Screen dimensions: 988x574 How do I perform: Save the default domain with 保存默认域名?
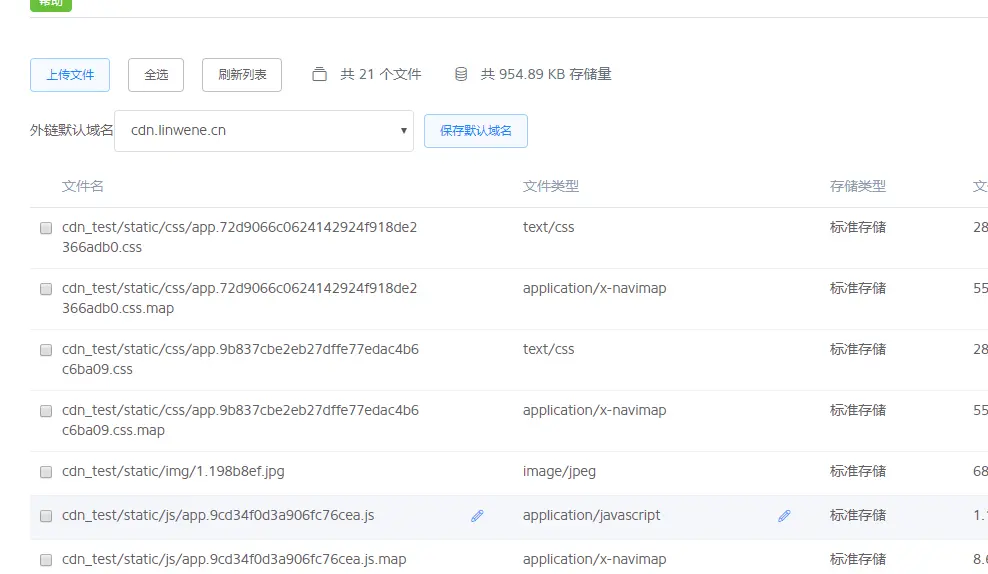click(x=476, y=131)
